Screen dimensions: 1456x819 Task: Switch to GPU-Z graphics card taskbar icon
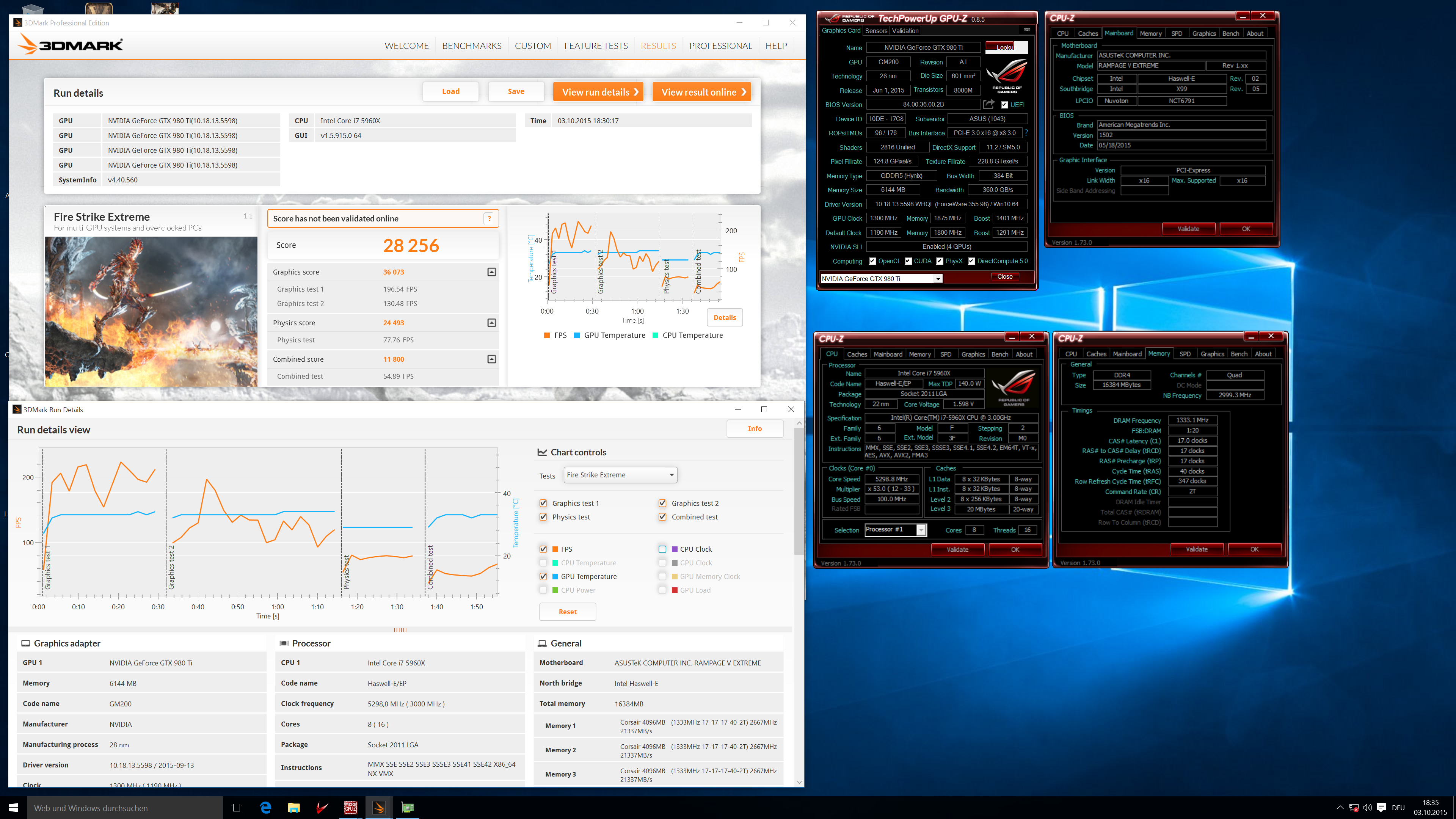[x=408, y=808]
